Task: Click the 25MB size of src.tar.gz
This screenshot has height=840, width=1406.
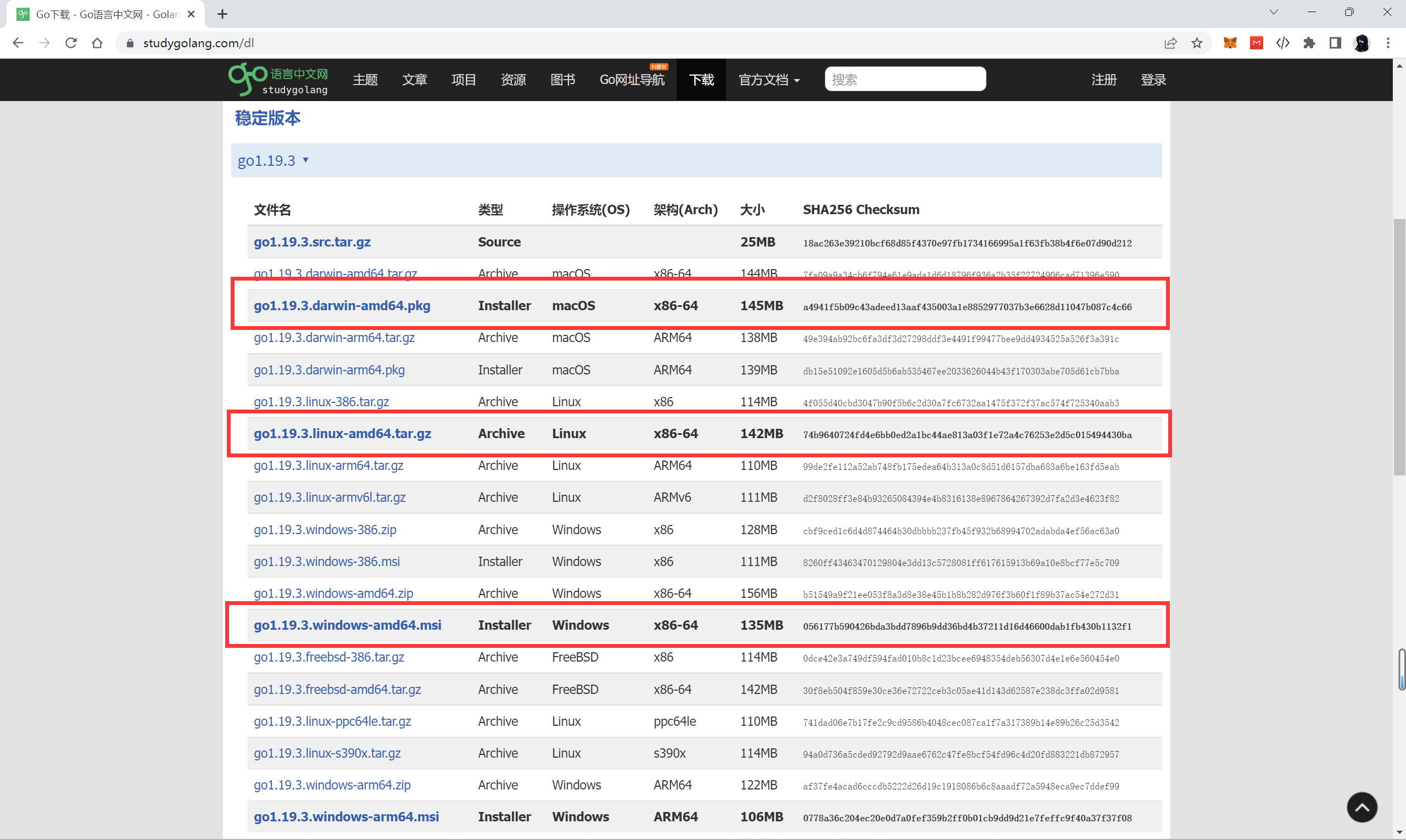Action: click(x=757, y=242)
